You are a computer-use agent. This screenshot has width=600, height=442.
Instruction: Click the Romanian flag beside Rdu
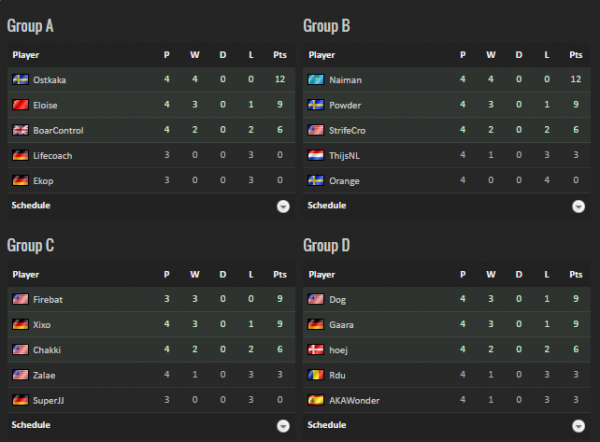316,375
